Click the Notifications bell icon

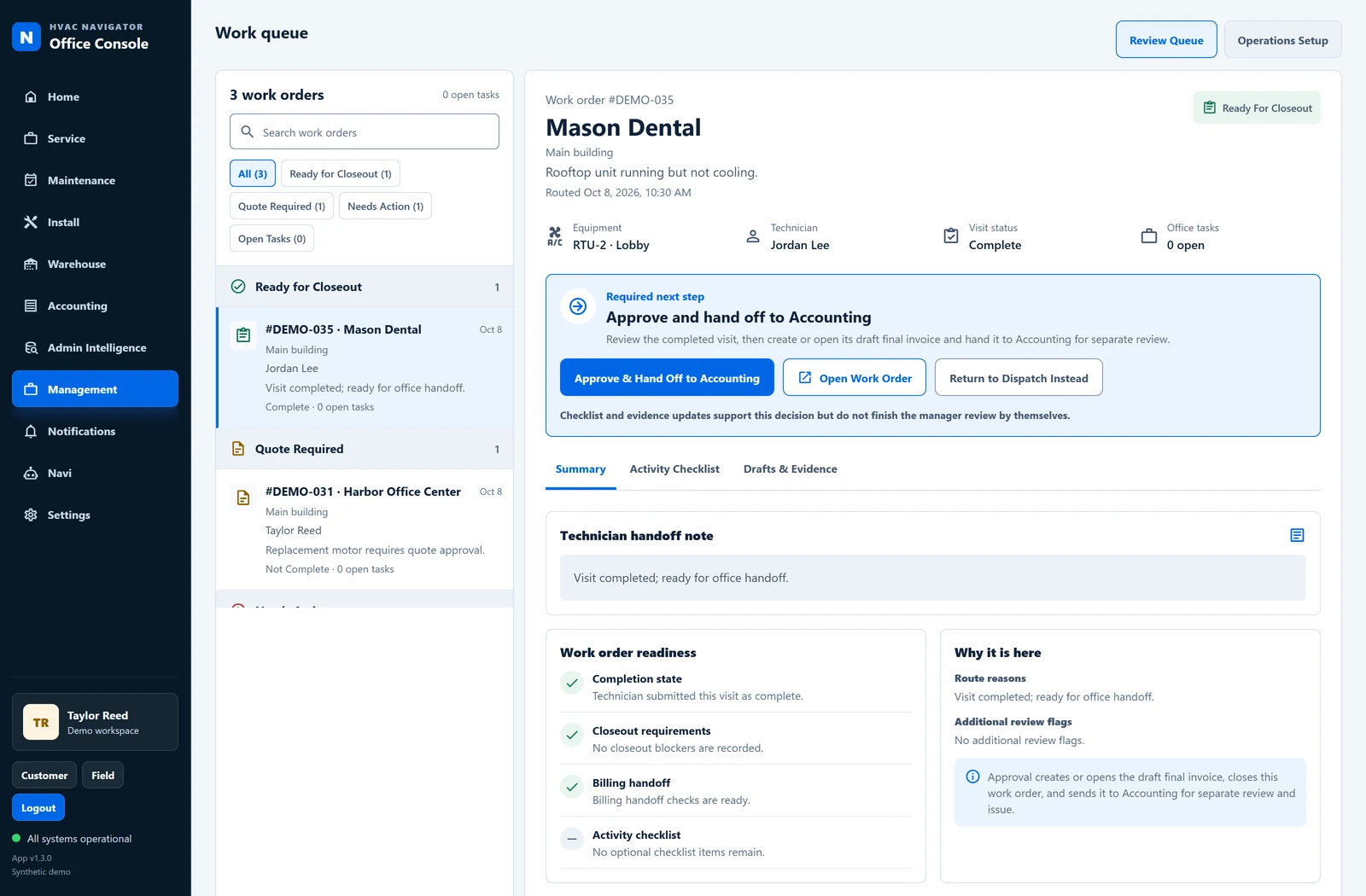click(31, 431)
